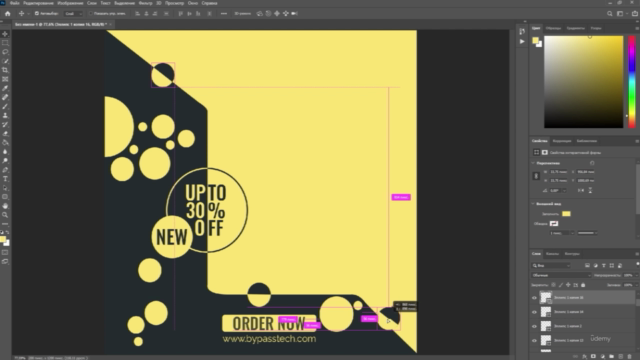Image resolution: width=640 pixels, height=360 pixels.
Task: Switch to the Коррекция tab
Action: [562, 141]
